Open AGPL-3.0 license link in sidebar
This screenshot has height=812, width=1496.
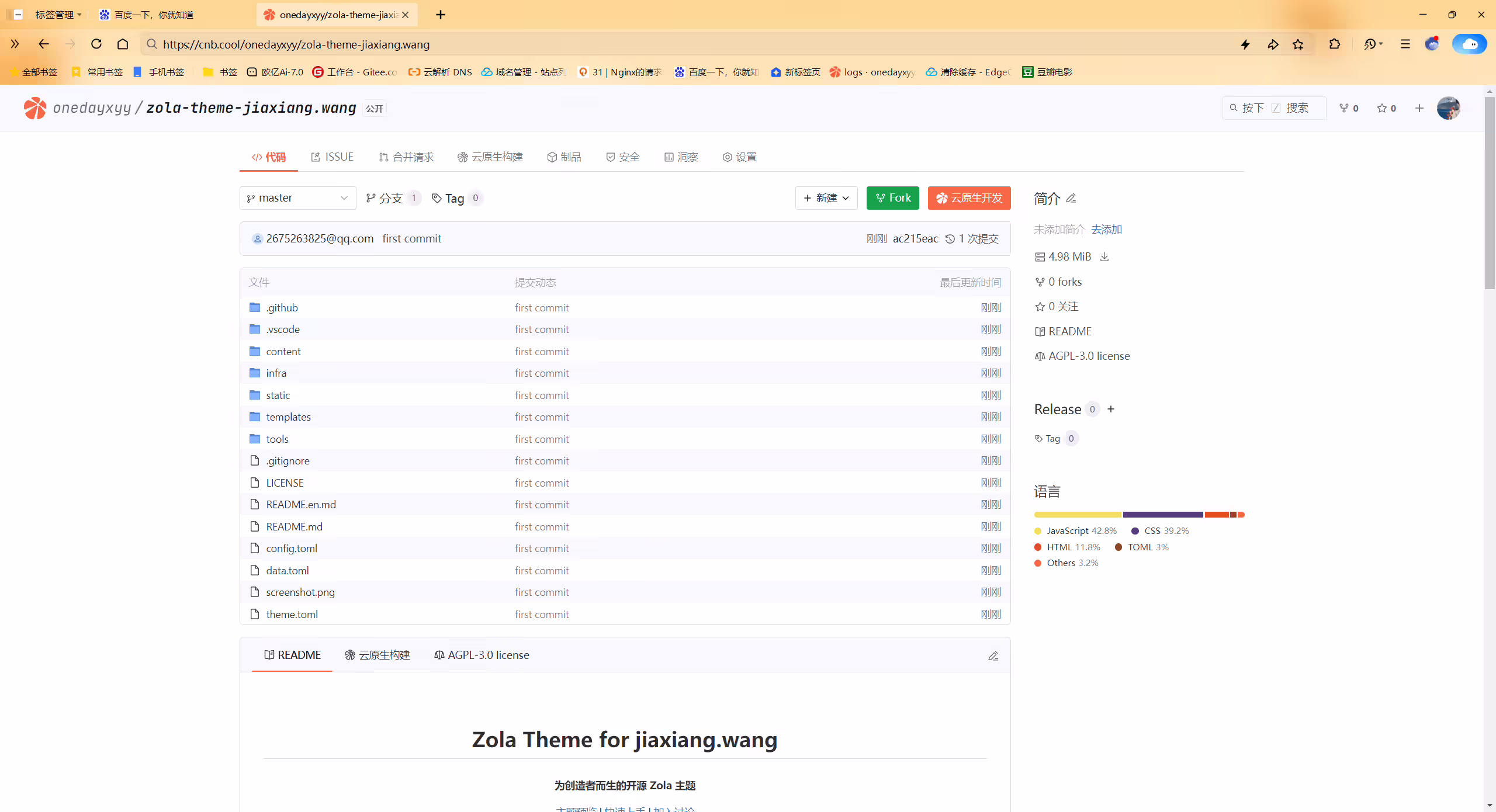[1082, 356]
